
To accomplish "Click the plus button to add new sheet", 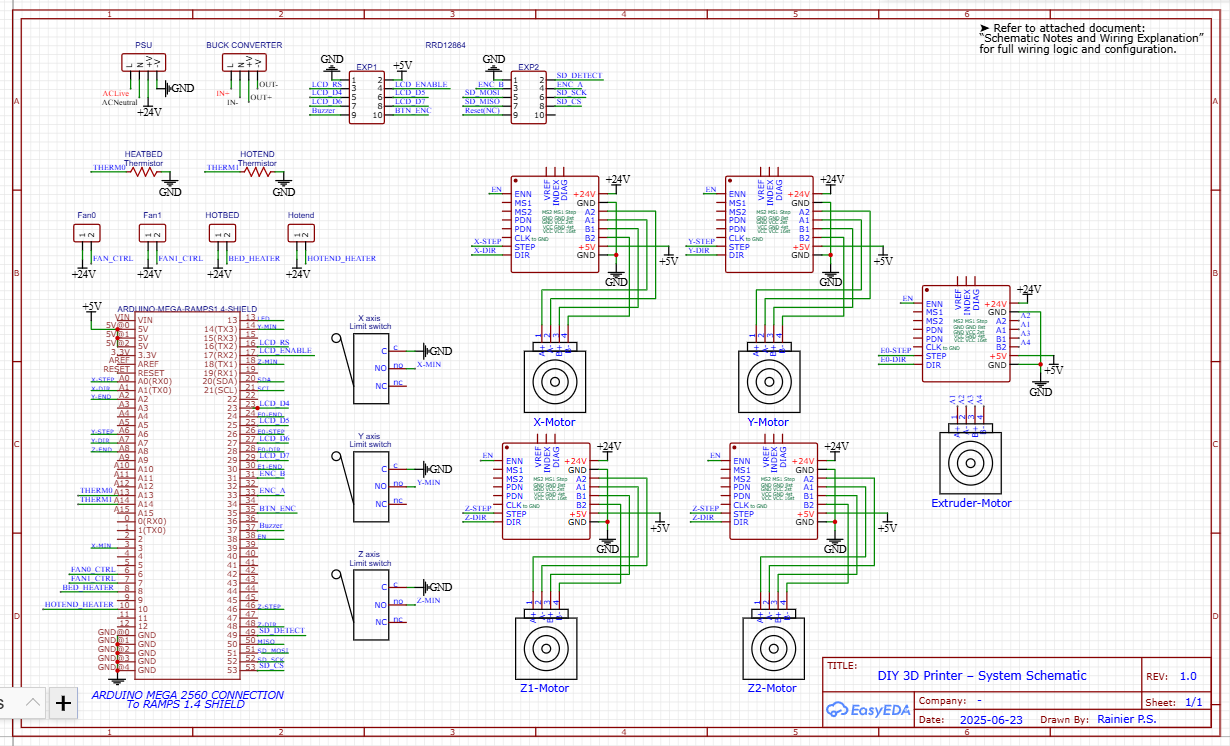I will click(63, 703).
